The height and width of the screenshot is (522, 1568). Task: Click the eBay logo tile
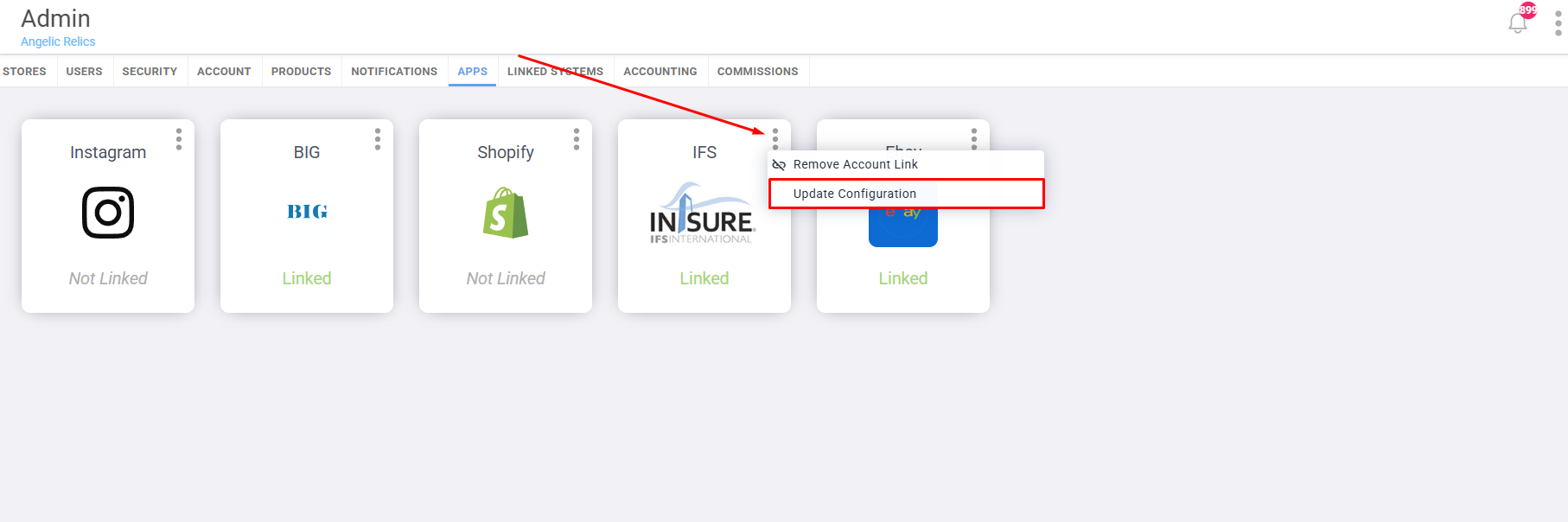pos(903,227)
